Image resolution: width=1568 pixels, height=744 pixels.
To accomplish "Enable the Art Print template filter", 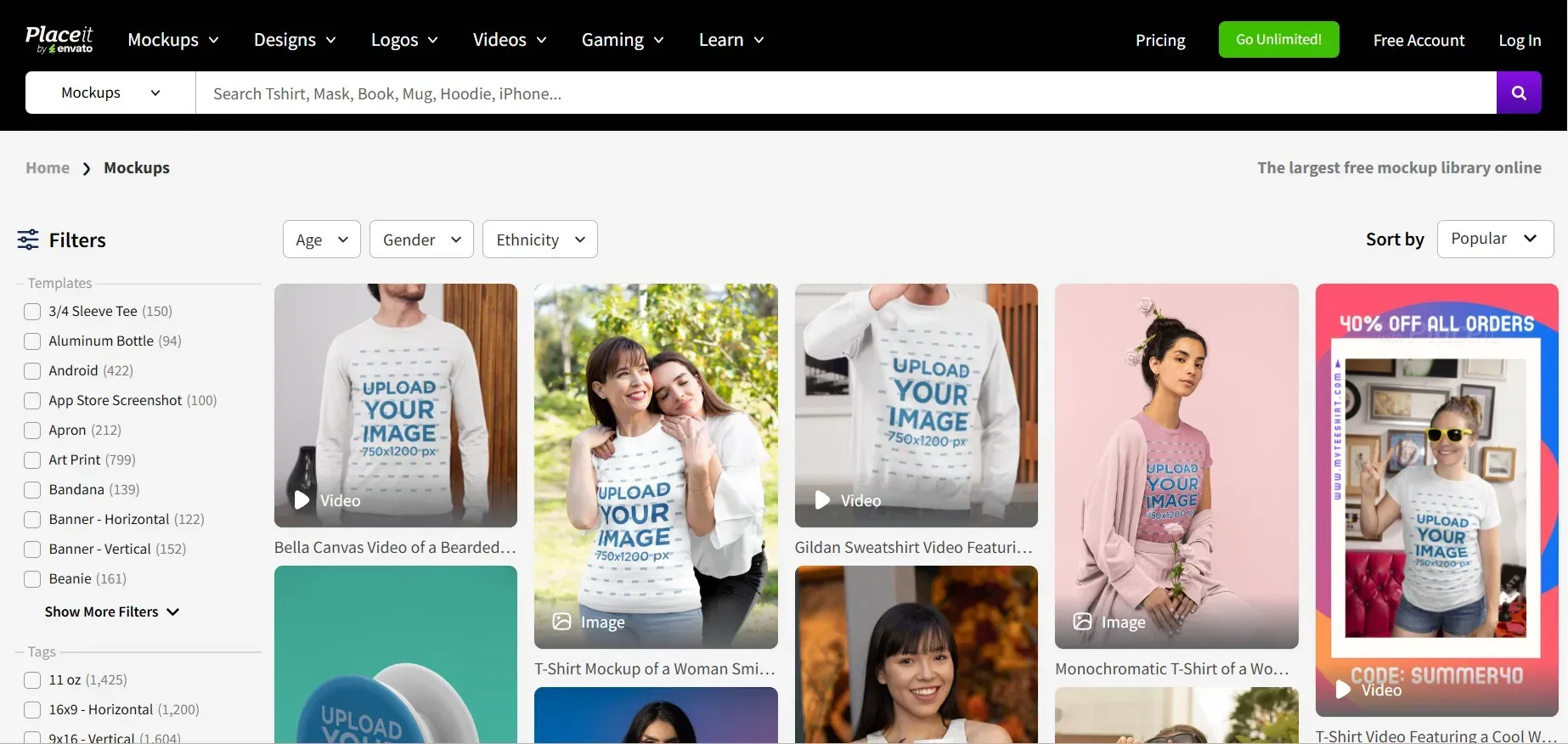I will click(32, 460).
